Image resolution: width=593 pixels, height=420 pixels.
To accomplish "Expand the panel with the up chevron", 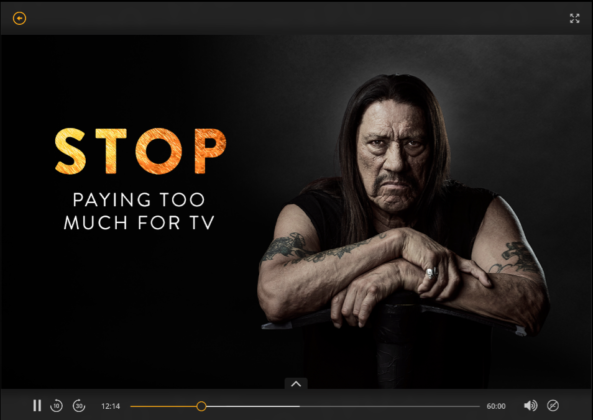I will coord(296,384).
